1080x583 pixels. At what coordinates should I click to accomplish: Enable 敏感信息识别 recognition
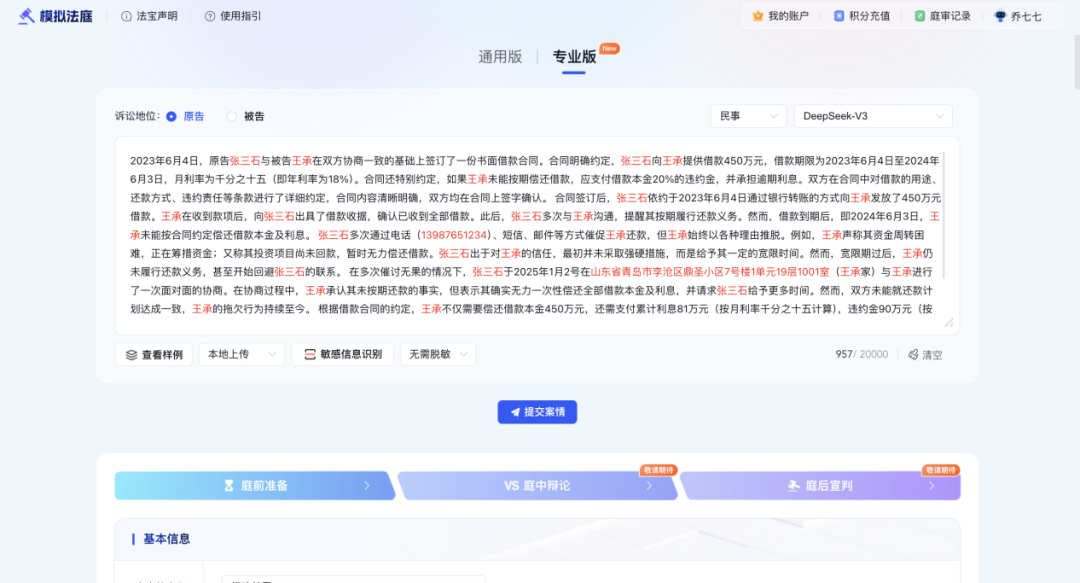click(x=342, y=353)
